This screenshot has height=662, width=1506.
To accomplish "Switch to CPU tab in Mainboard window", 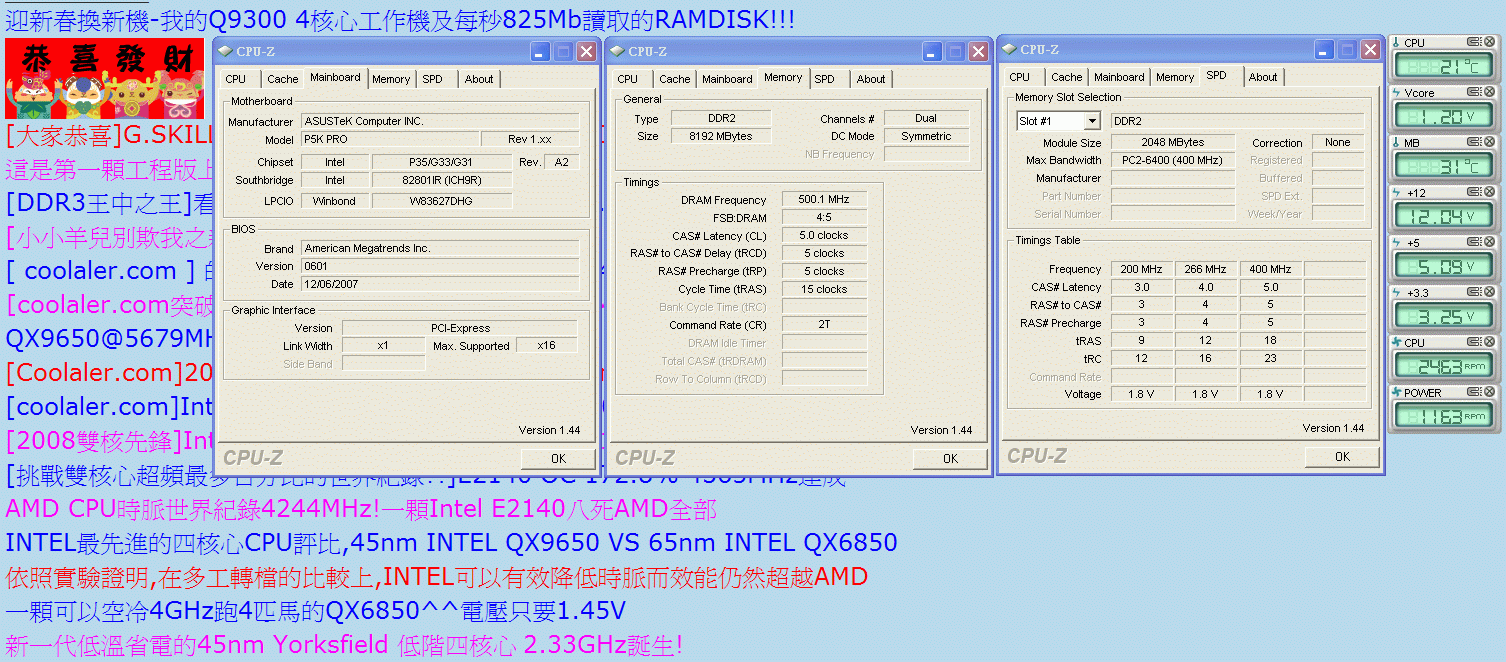I will point(236,79).
